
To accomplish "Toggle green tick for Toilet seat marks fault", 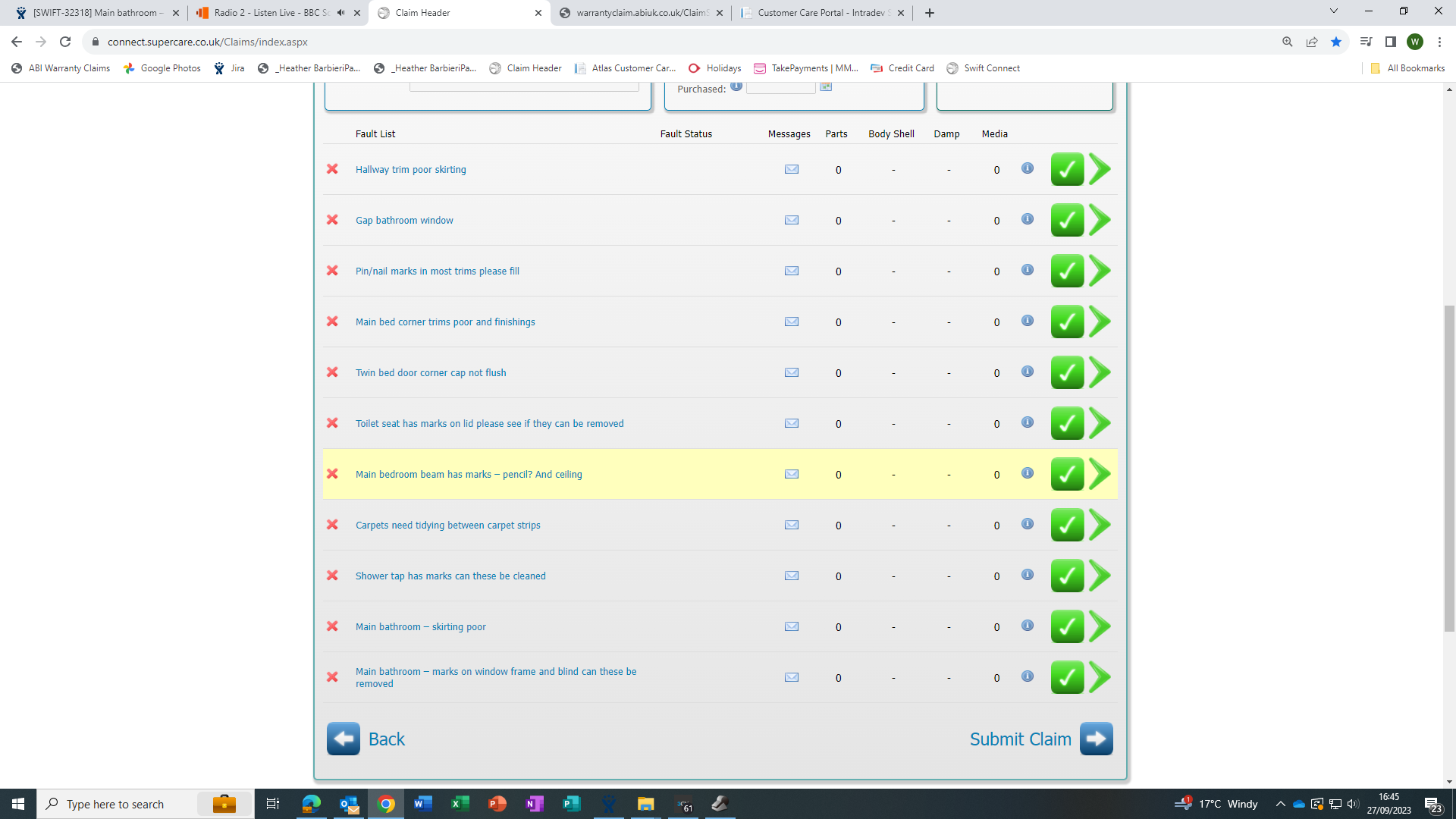I will point(1066,423).
